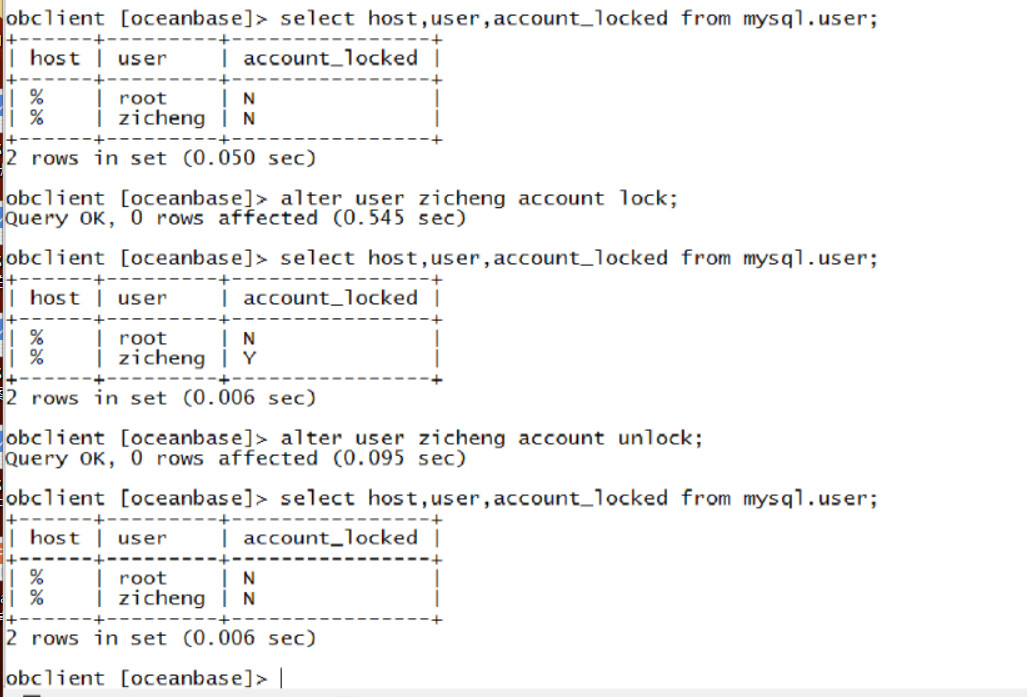Screen dimensions: 1027x697
Task: Click the 'host' header in the second table
Action: click(x=54, y=298)
